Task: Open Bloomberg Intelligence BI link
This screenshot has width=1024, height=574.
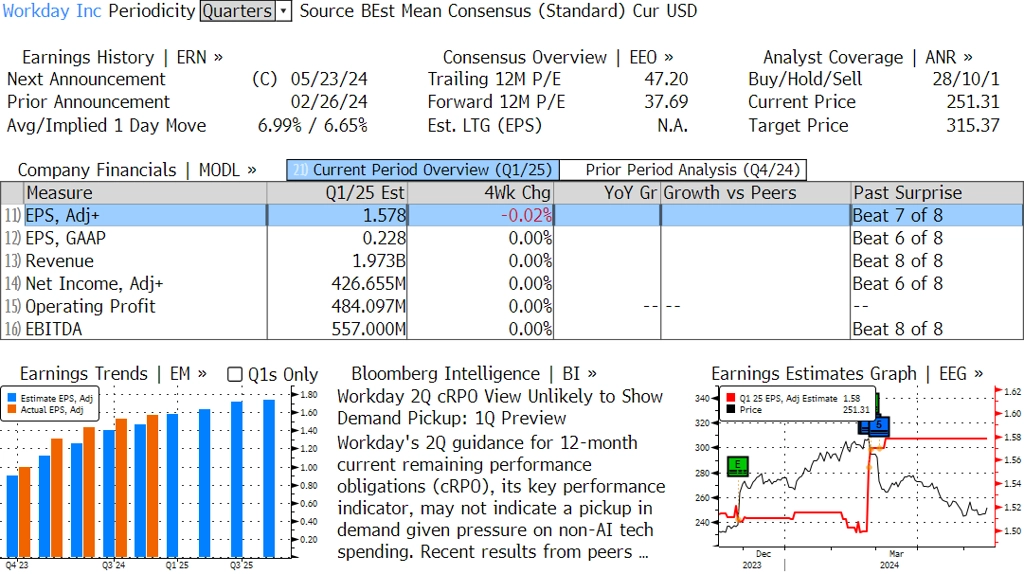Action: point(473,374)
